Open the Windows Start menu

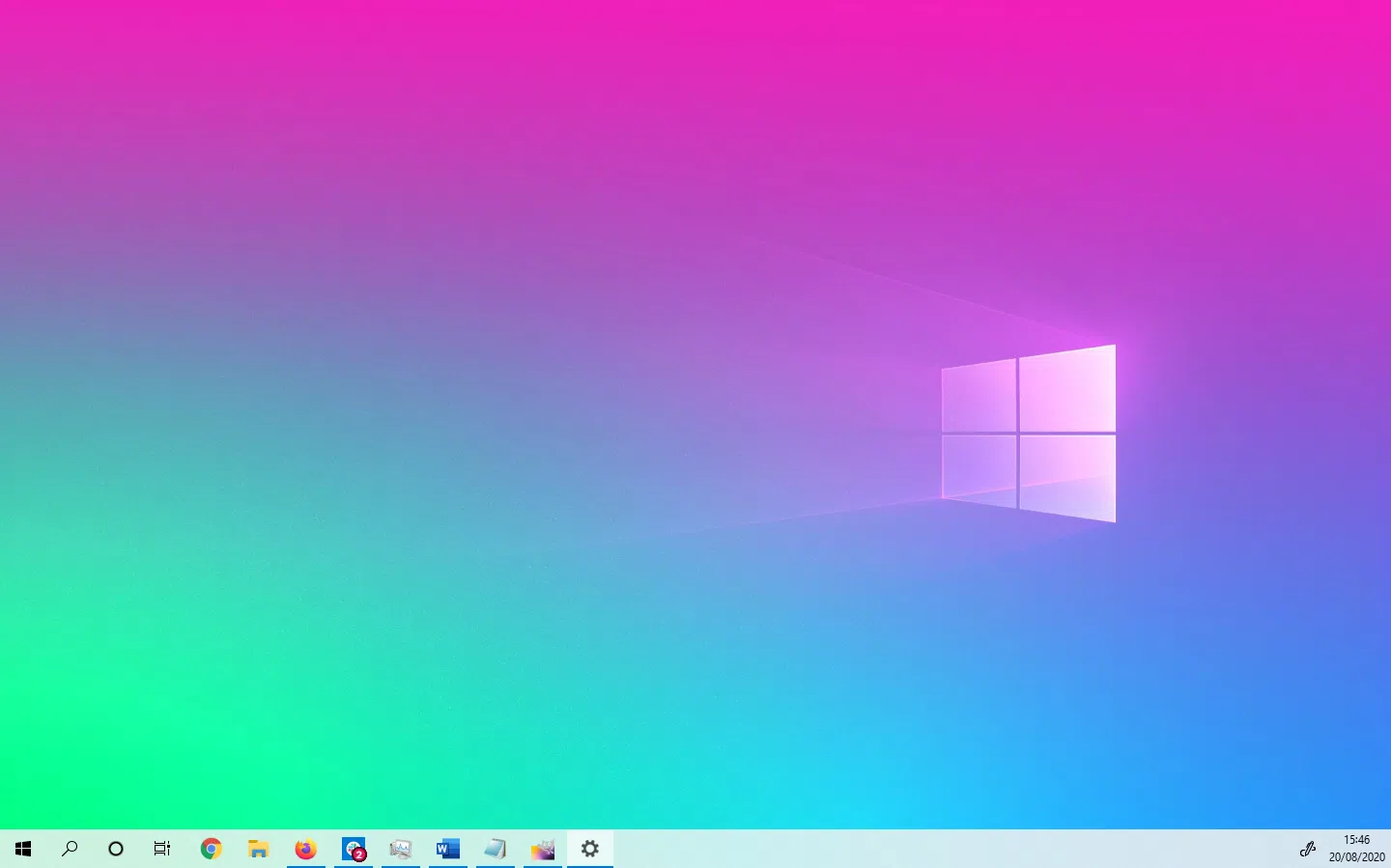pyautogui.click(x=23, y=849)
